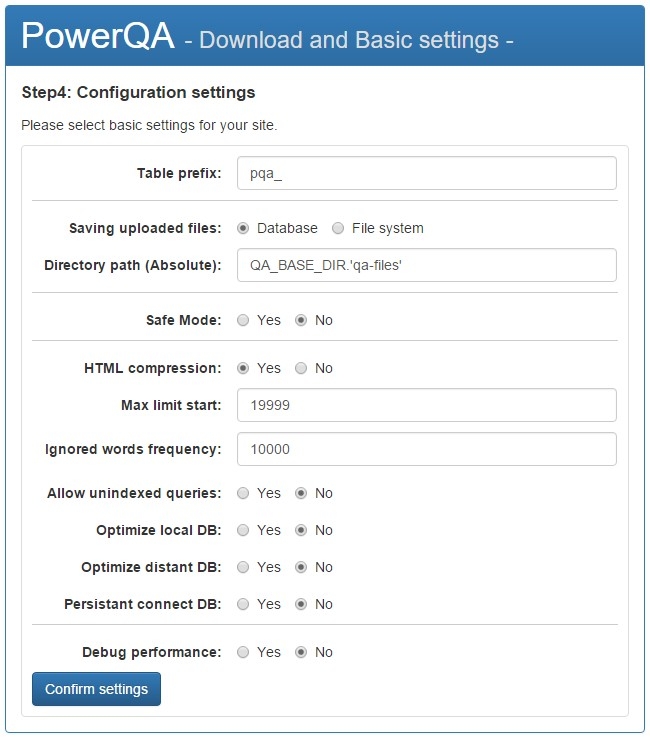Image resolution: width=650 pixels, height=737 pixels.
Task: Edit the Ignored words frequency field
Action: coord(426,449)
